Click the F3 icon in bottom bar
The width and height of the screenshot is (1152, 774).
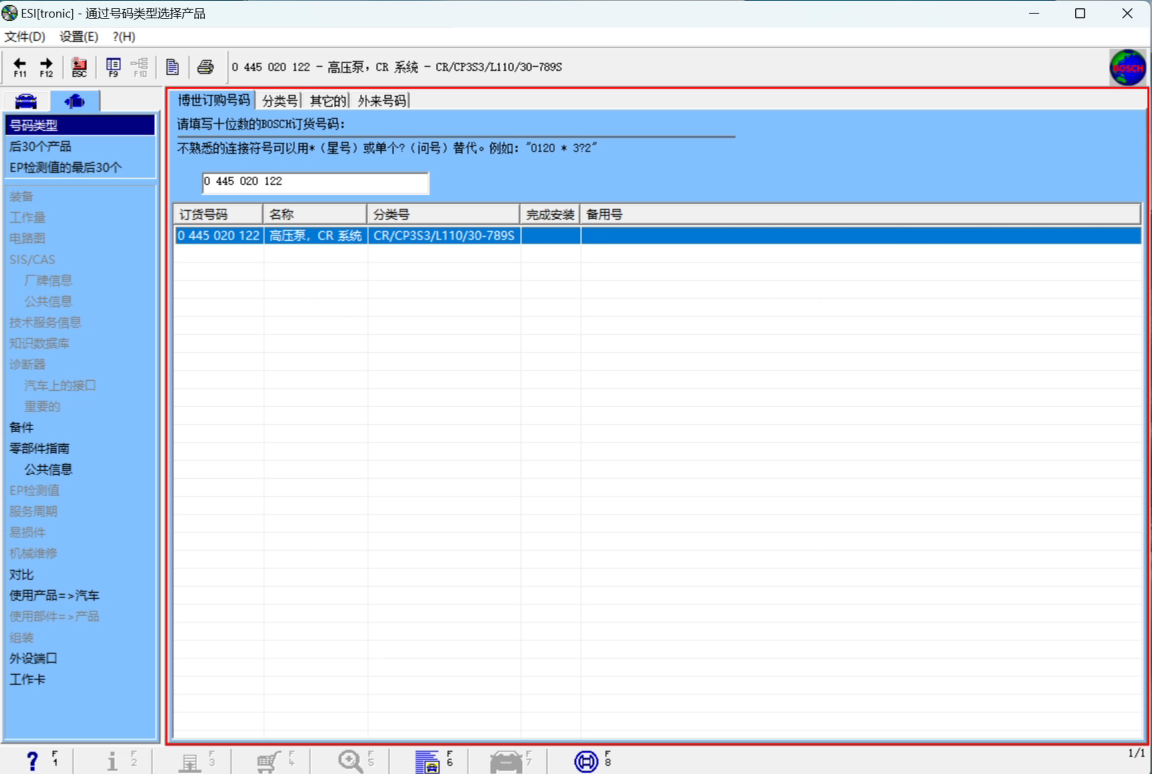190,761
